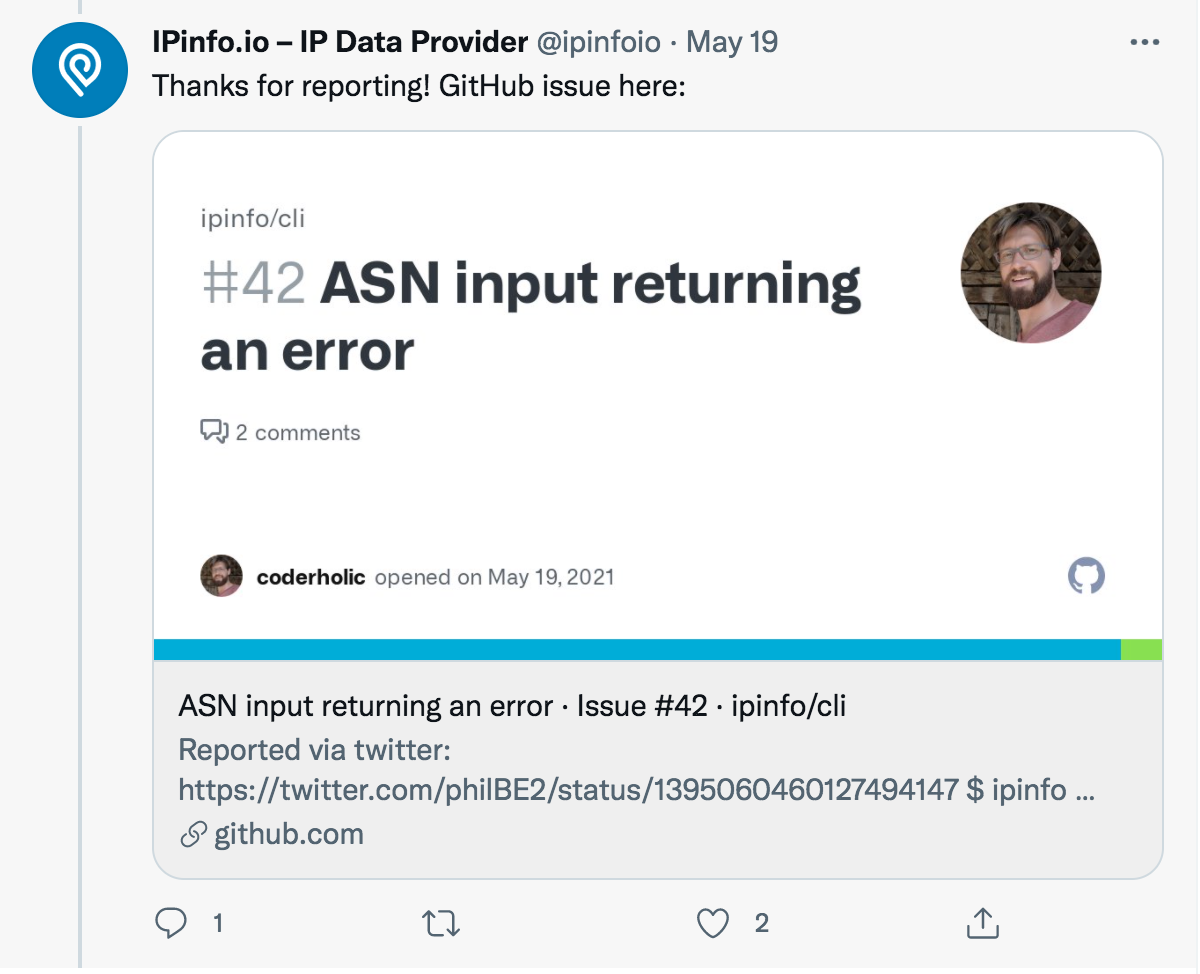1200x974 pixels.
Task: Click the GitHub octocat logo in card
Action: coord(1086,576)
